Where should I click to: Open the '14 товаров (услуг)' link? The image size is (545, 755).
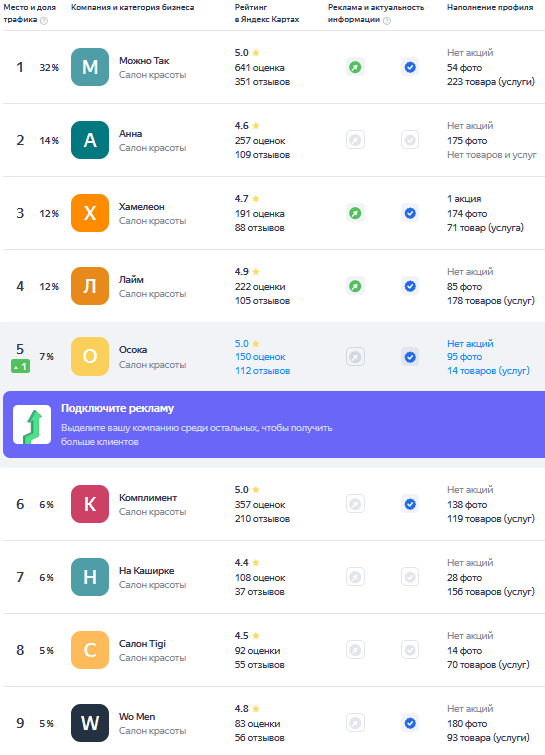[x=488, y=371]
